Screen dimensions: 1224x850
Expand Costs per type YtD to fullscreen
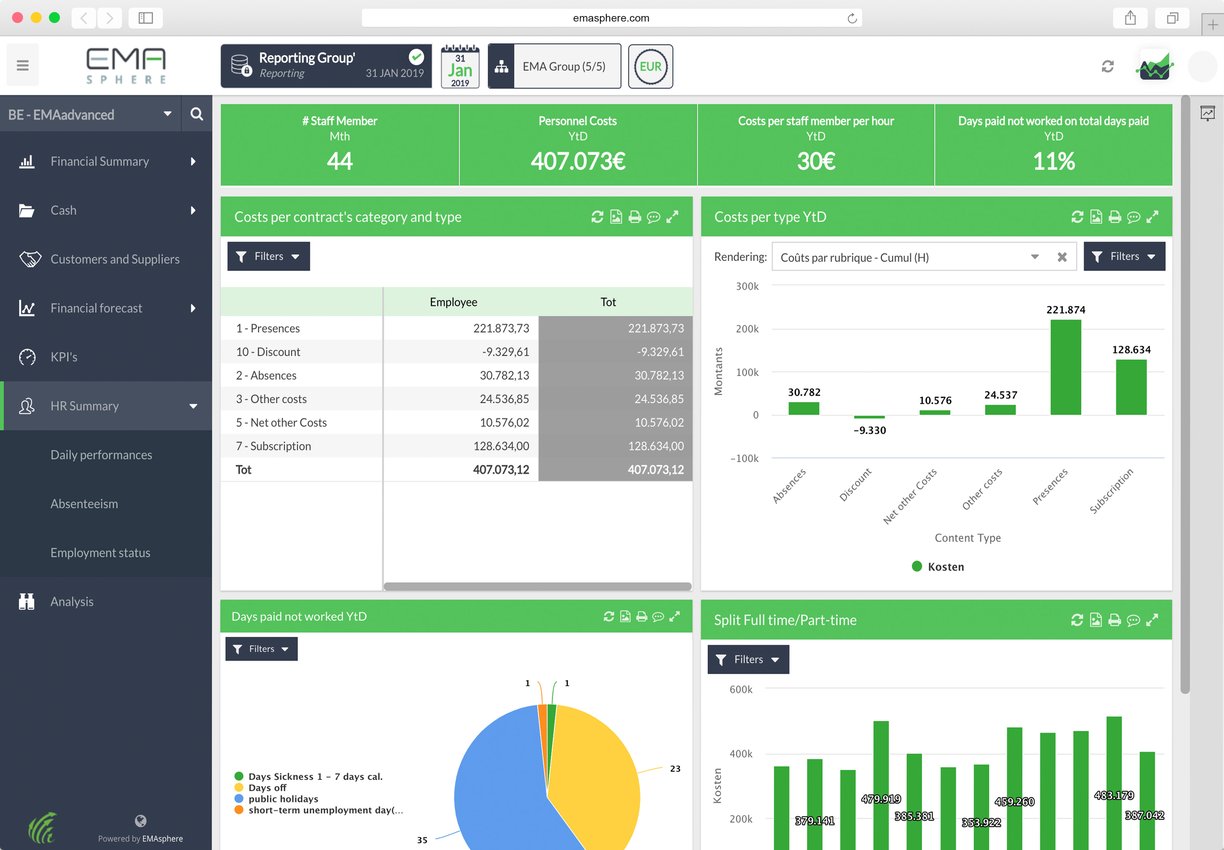[x=1152, y=216]
